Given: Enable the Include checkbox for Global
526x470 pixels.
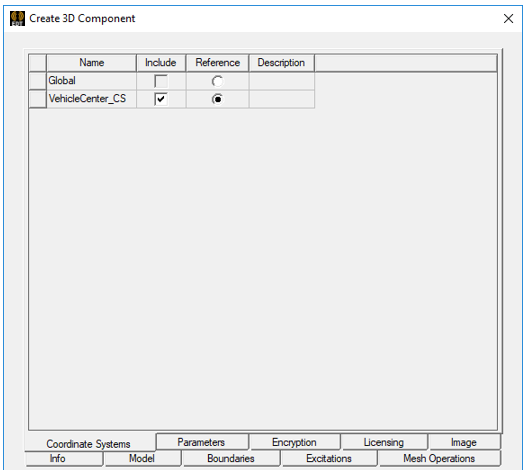Looking at the screenshot, I should click(161, 81).
